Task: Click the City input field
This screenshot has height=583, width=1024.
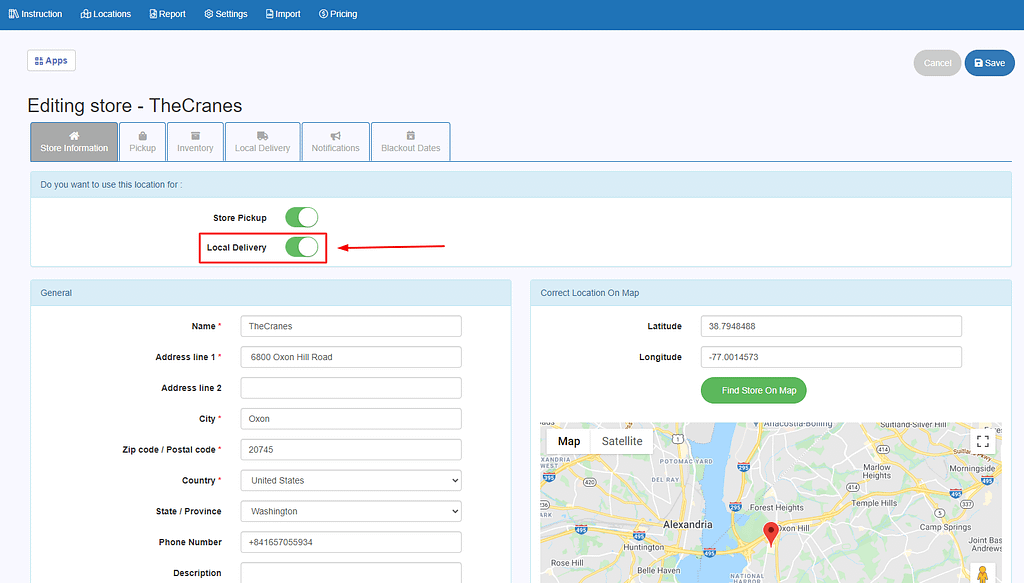Action: (x=351, y=418)
